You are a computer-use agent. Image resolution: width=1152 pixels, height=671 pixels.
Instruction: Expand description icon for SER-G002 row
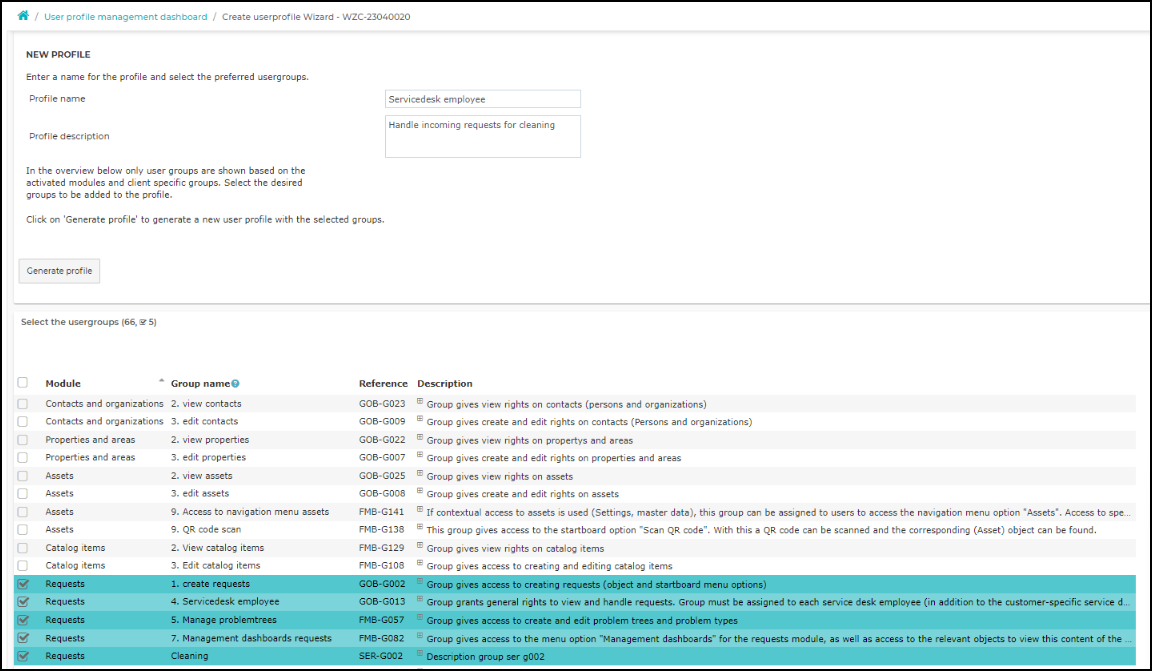(x=420, y=653)
